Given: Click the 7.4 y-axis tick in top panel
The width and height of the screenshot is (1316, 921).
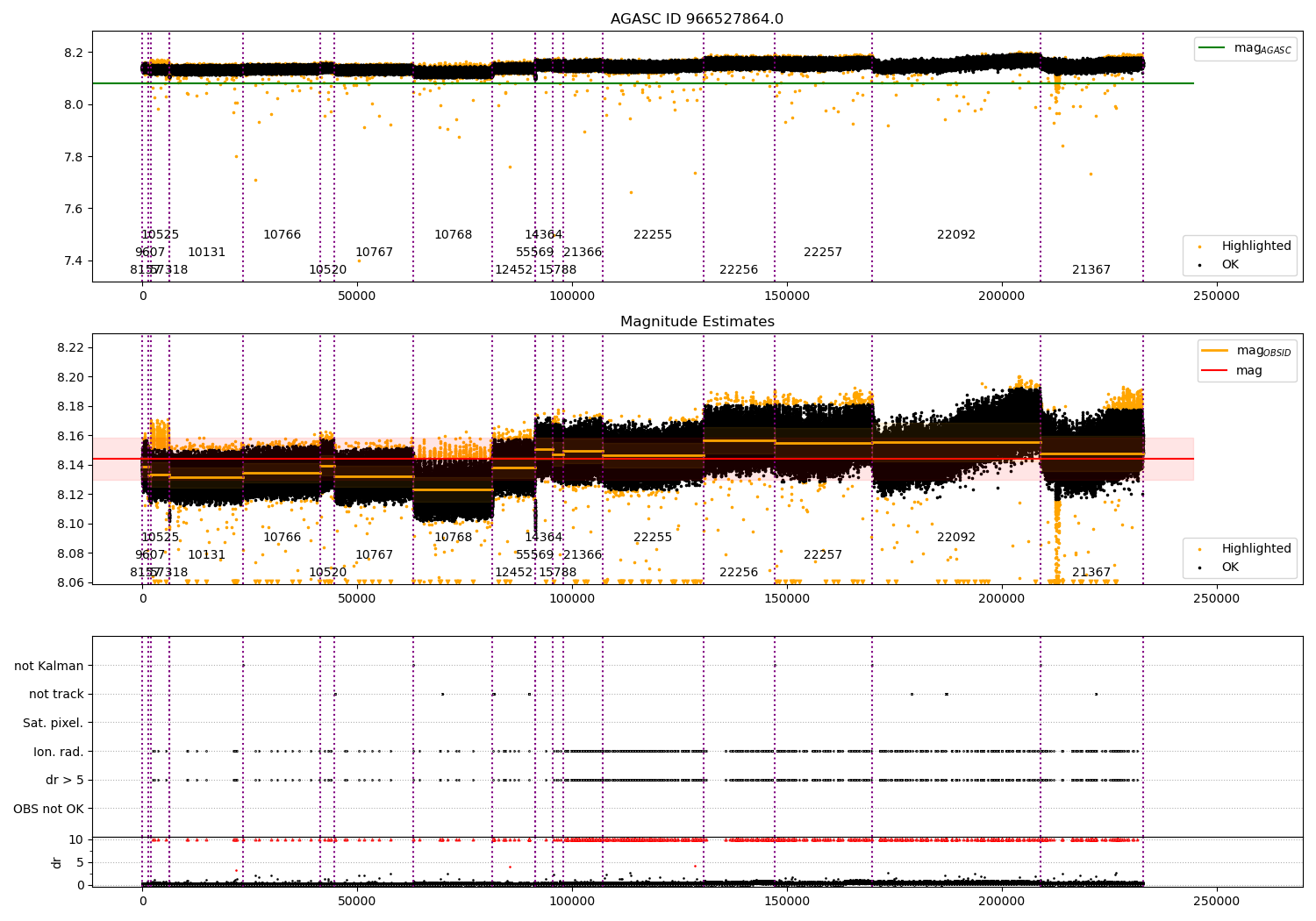Looking at the screenshot, I should click(75, 261).
